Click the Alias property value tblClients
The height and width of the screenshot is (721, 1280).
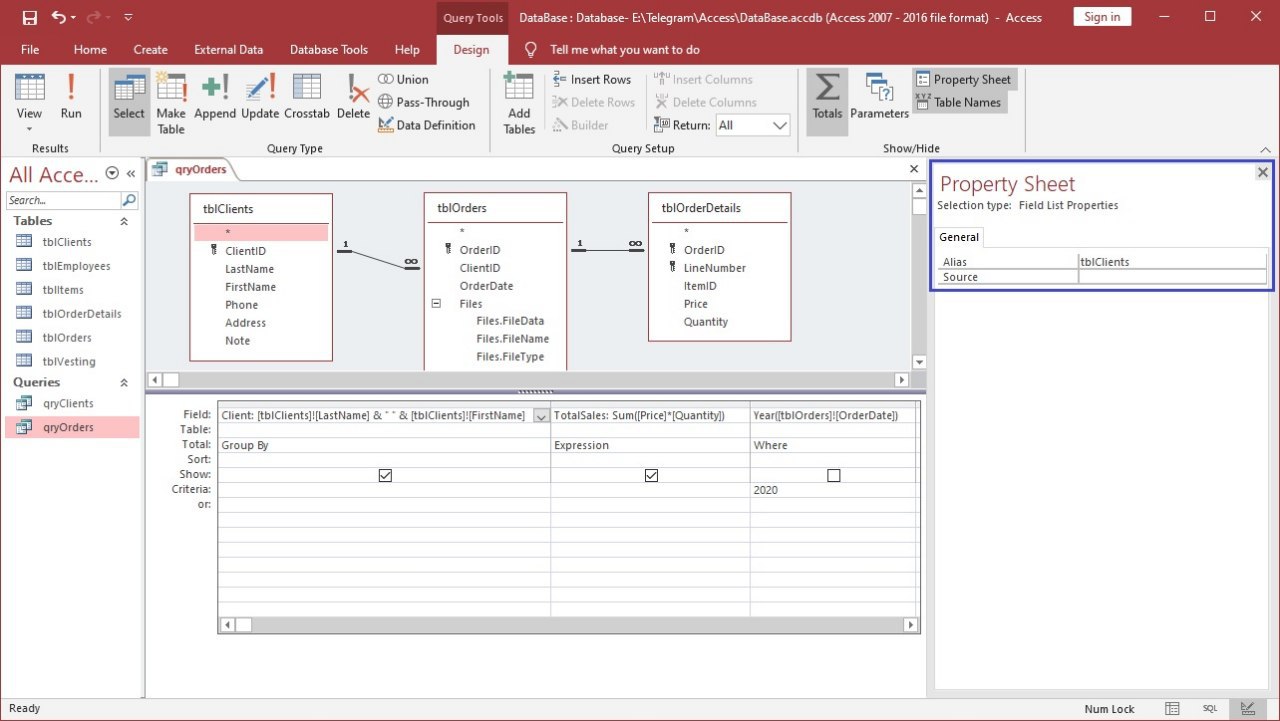tap(1172, 262)
